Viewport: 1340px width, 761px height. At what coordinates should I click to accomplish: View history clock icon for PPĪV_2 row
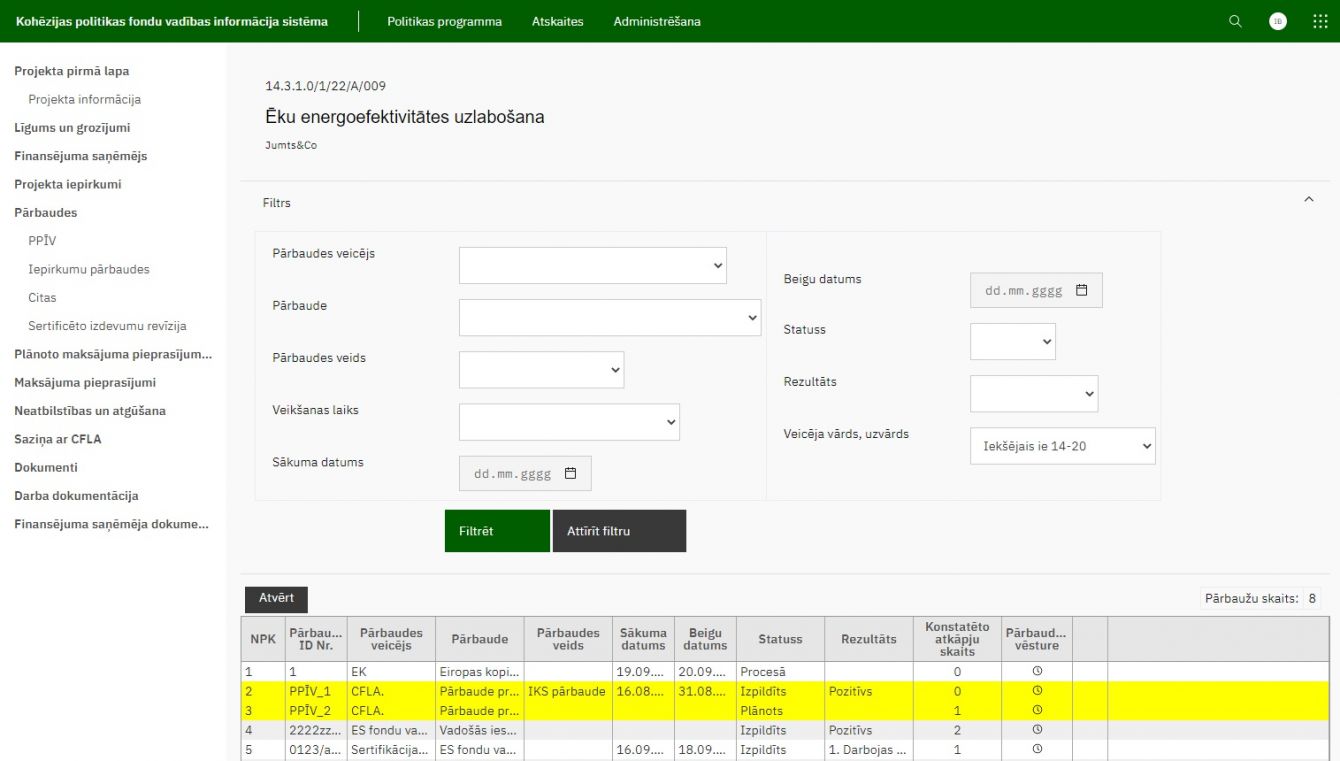1037,711
